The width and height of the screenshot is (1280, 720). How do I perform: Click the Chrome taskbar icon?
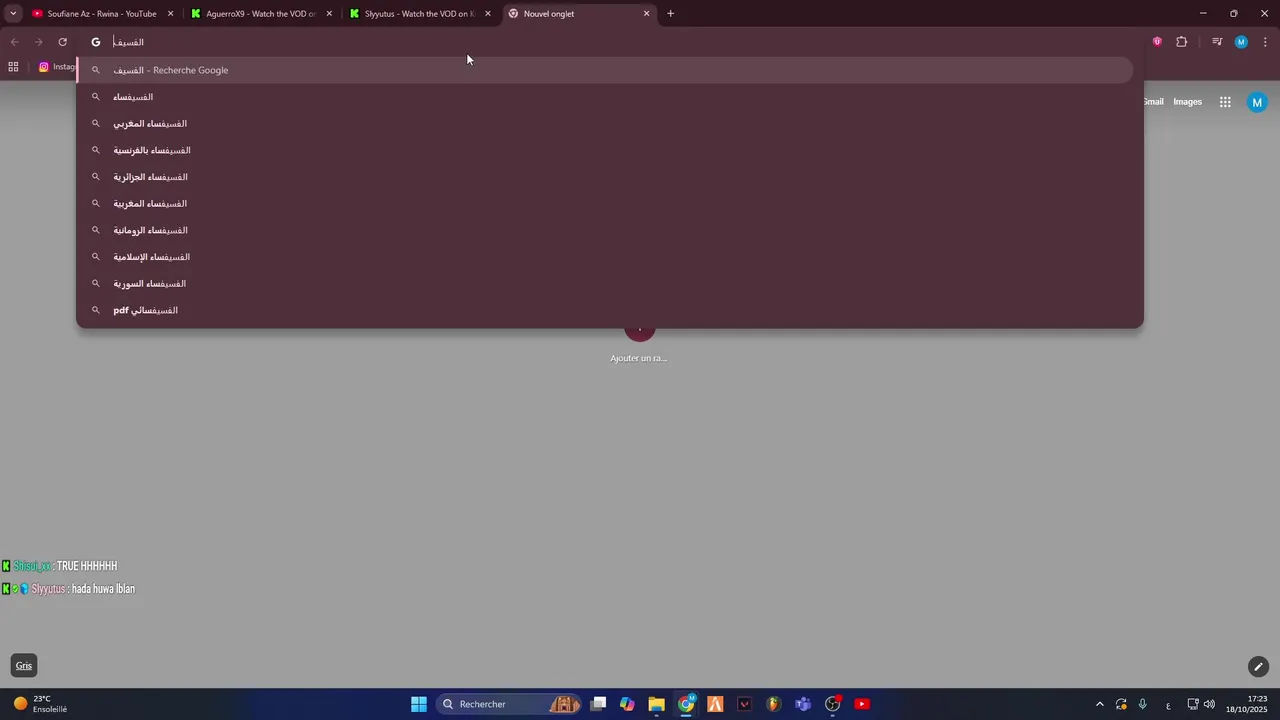(686, 704)
